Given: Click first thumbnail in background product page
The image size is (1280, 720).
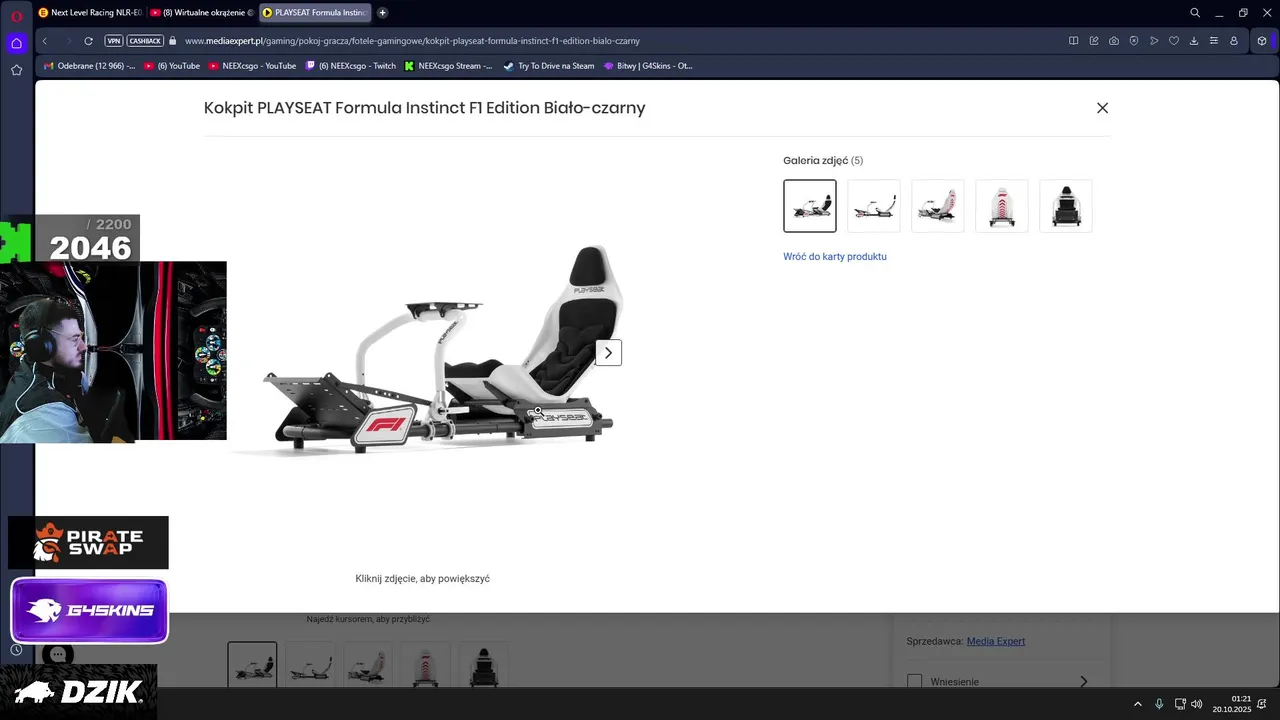Looking at the screenshot, I should (x=252, y=665).
